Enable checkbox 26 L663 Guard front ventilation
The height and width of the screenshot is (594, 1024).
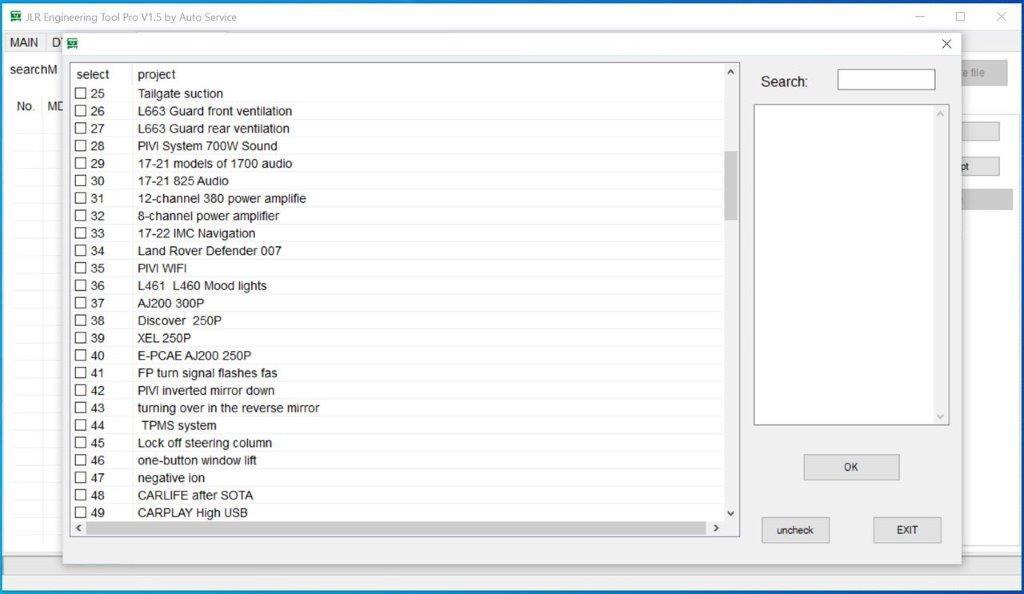80,111
